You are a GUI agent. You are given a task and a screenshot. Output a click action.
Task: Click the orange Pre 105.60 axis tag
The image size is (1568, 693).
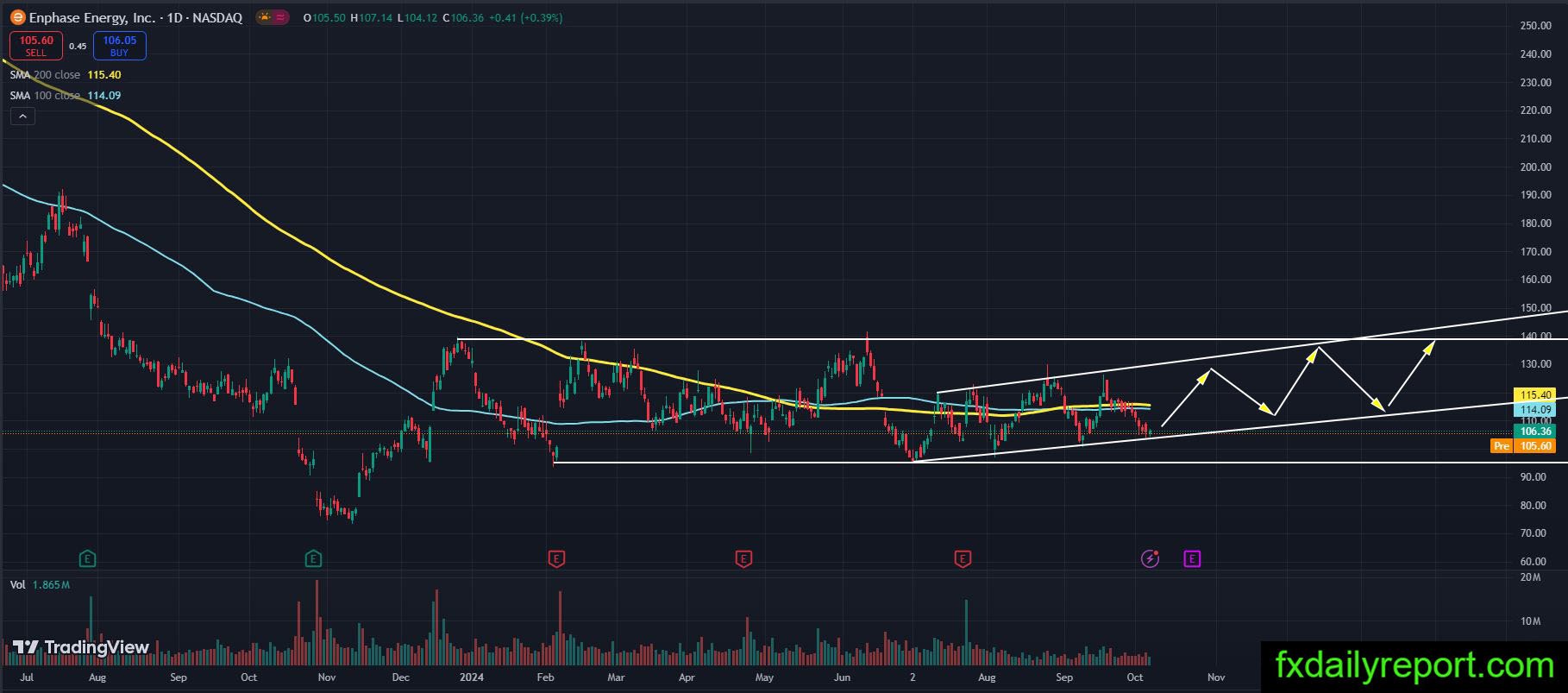(x=1523, y=446)
